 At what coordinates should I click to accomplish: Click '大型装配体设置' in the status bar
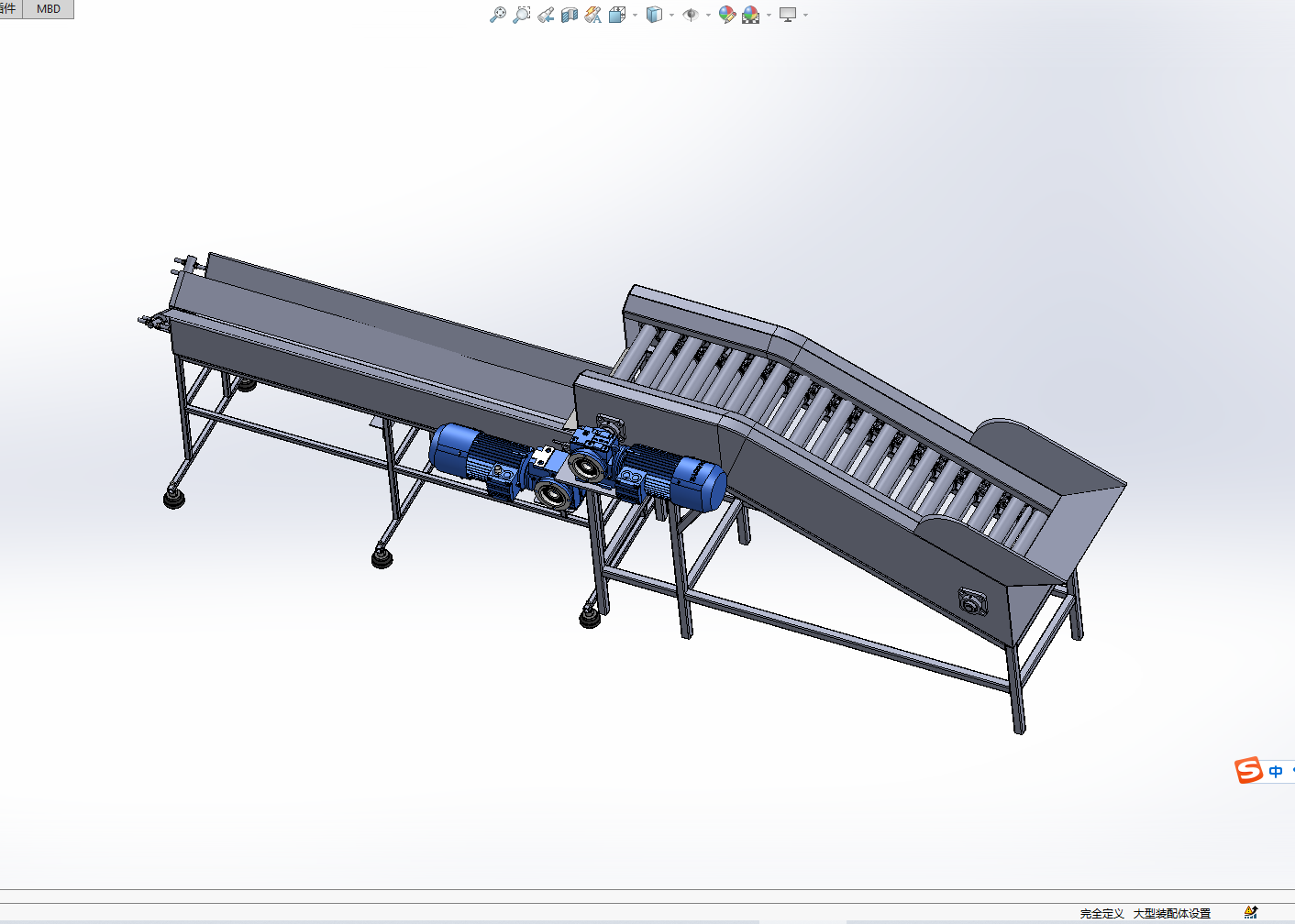click(1171, 913)
